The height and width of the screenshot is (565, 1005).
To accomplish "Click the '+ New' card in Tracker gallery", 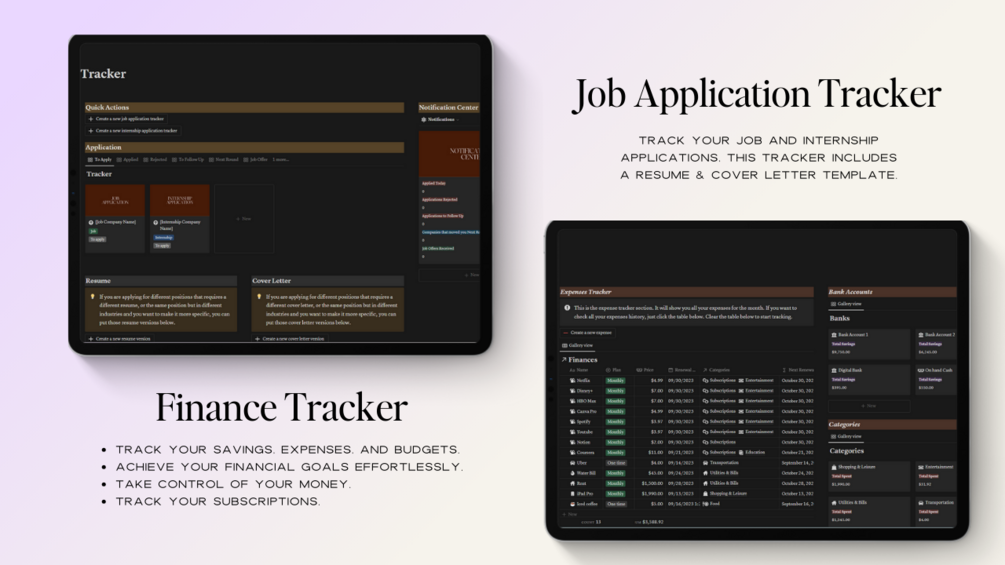I will tap(244, 219).
